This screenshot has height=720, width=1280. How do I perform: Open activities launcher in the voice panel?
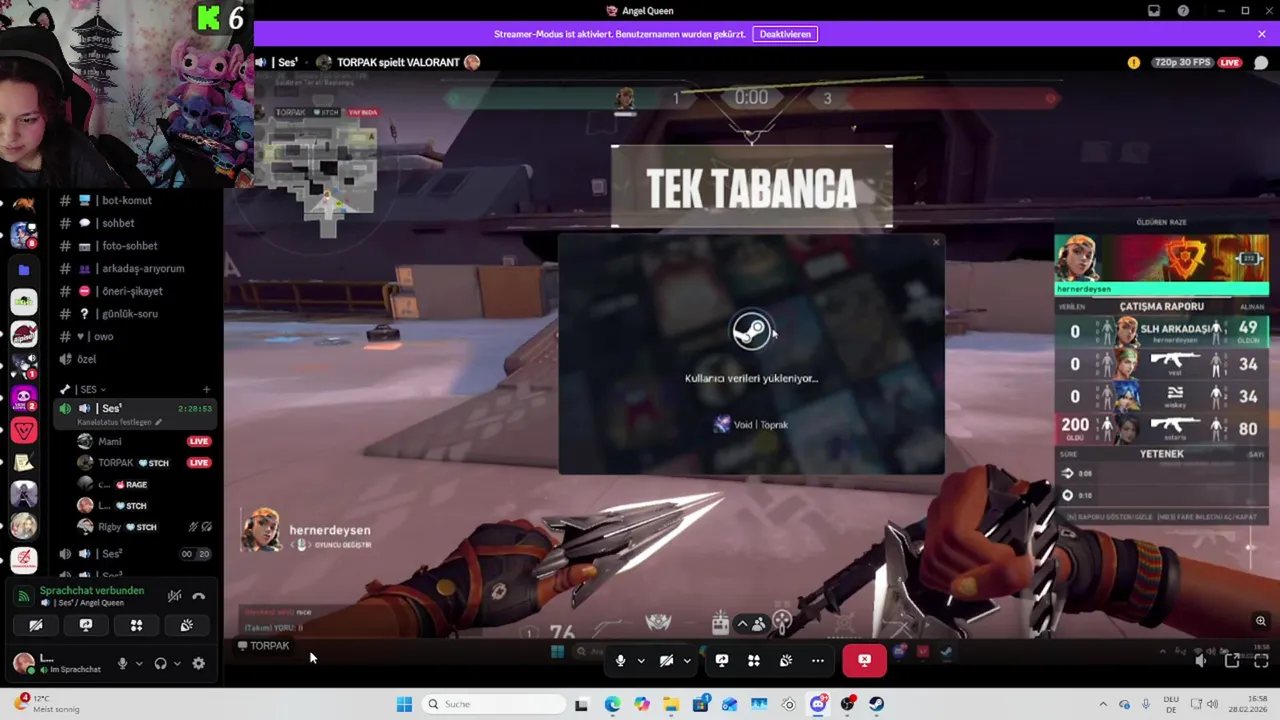click(x=136, y=625)
